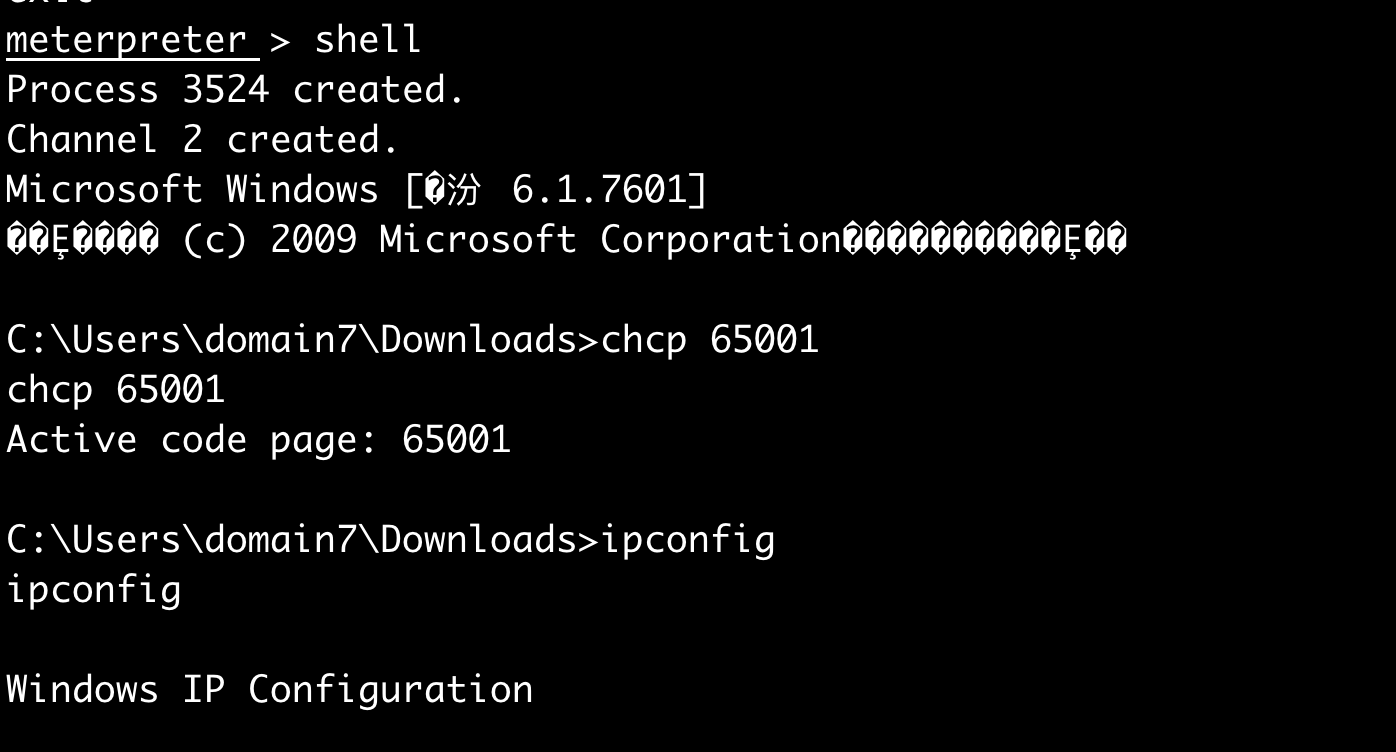The width and height of the screenshot is (1396, 752).
Task: Click chcp 65001 typed after first prompt
Action: [709, 340]
